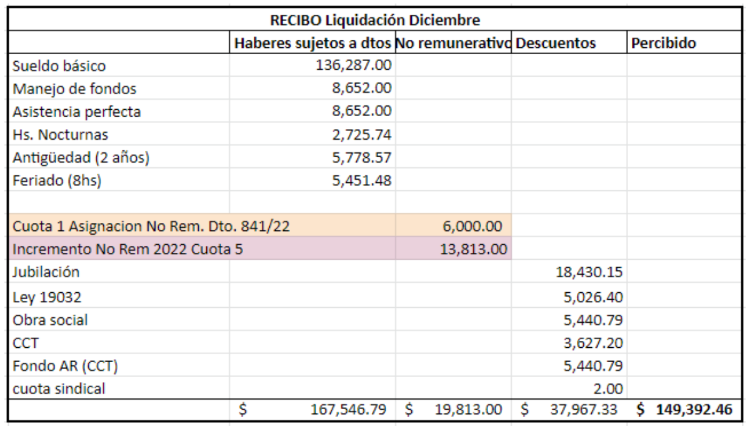
Task: Select the Hs. Nocturnas value 2,725.74
Action: (x=361, y=134)
